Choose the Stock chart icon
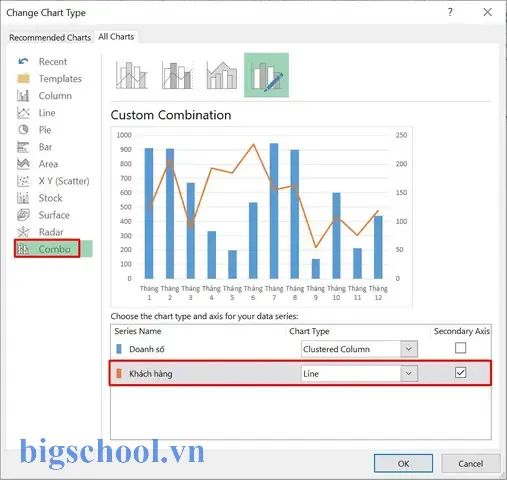 [x=23, y=198]
